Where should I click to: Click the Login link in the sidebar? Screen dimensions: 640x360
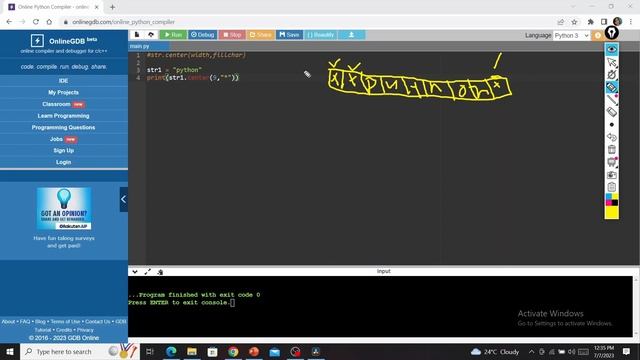coord(63,162)
